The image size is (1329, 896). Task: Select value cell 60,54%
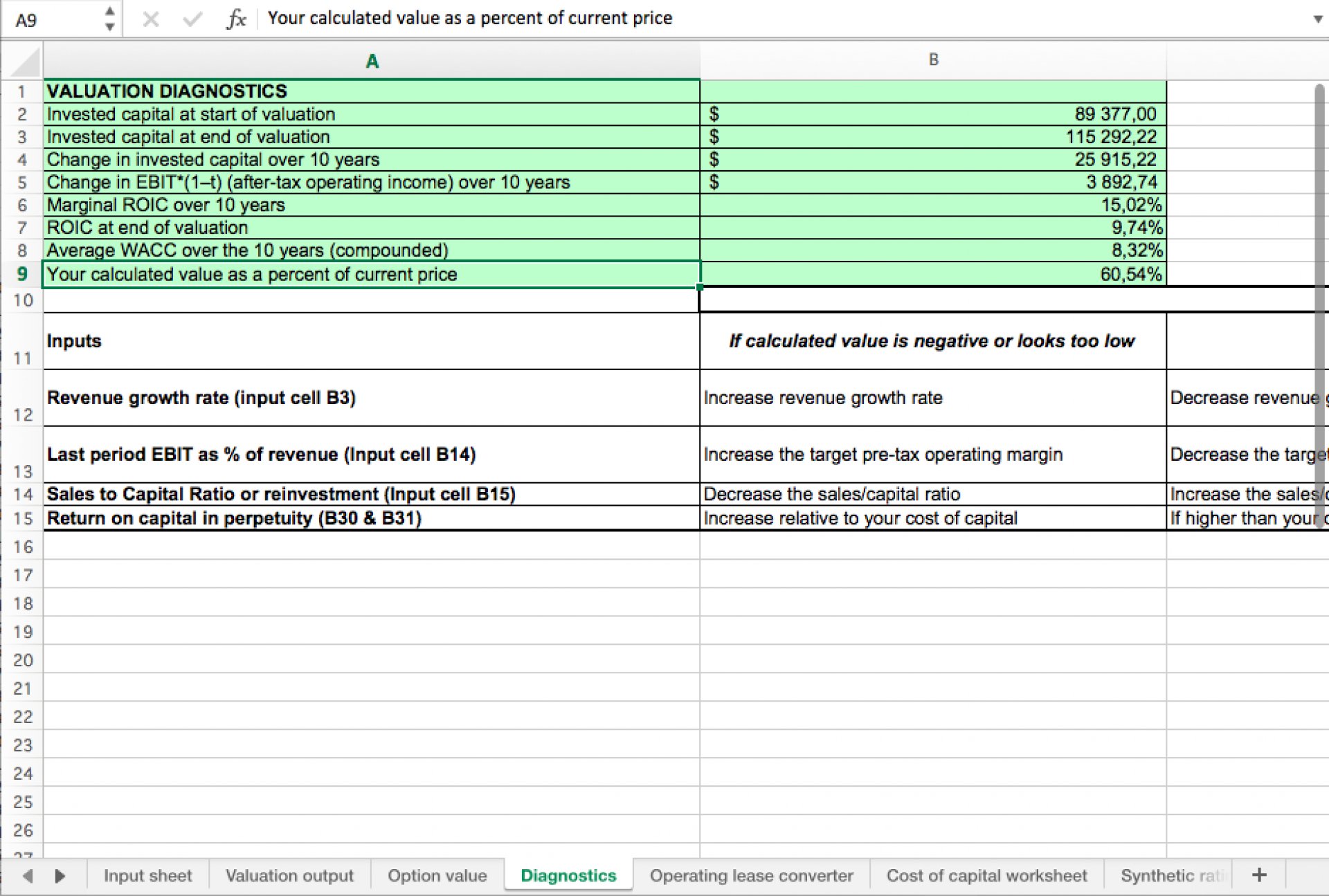coord(933,274)
